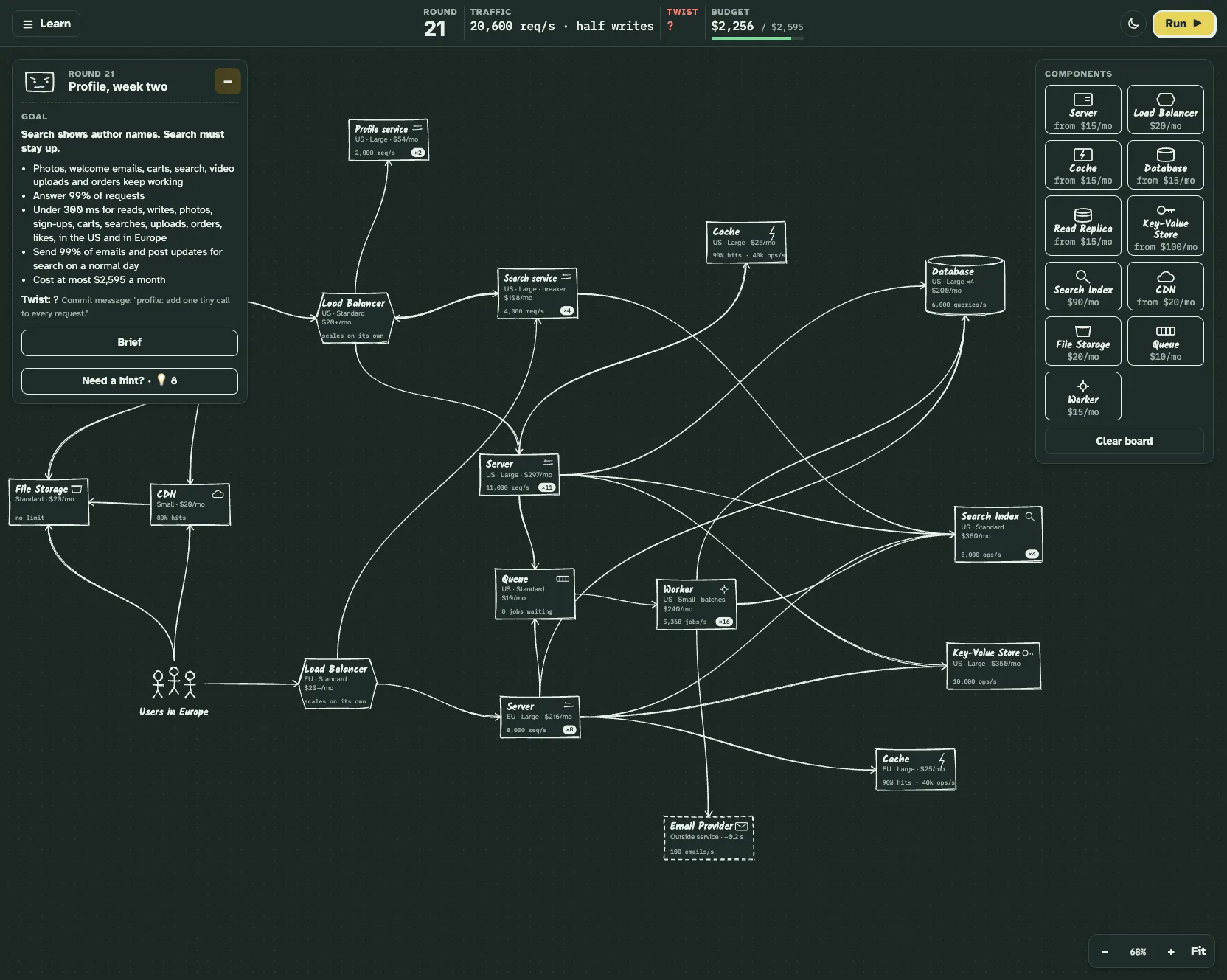Select the File Storage node on canvas
This screenshot has height=980, width=1227.
point(49,502)
